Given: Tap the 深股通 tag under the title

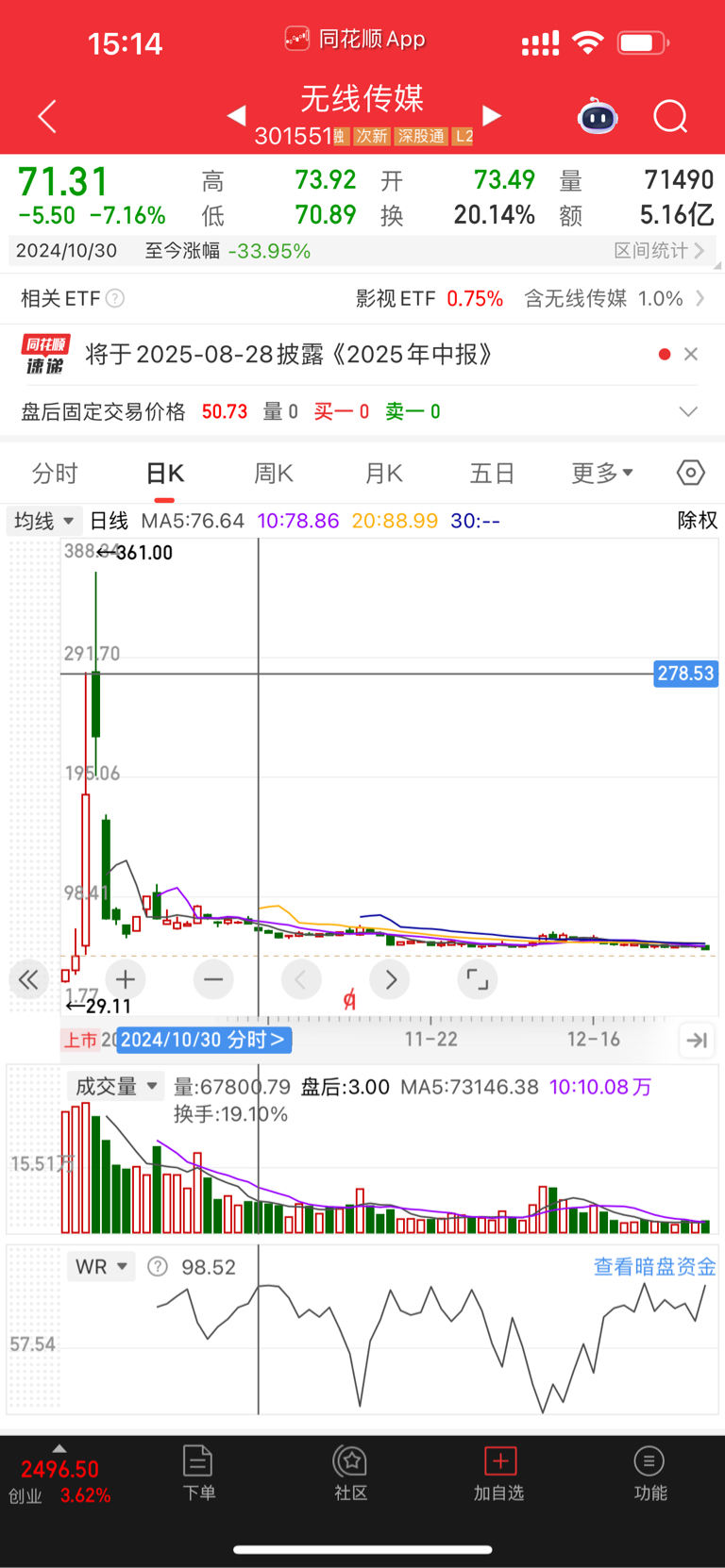Looking at the screenshot, I should 421,136.
